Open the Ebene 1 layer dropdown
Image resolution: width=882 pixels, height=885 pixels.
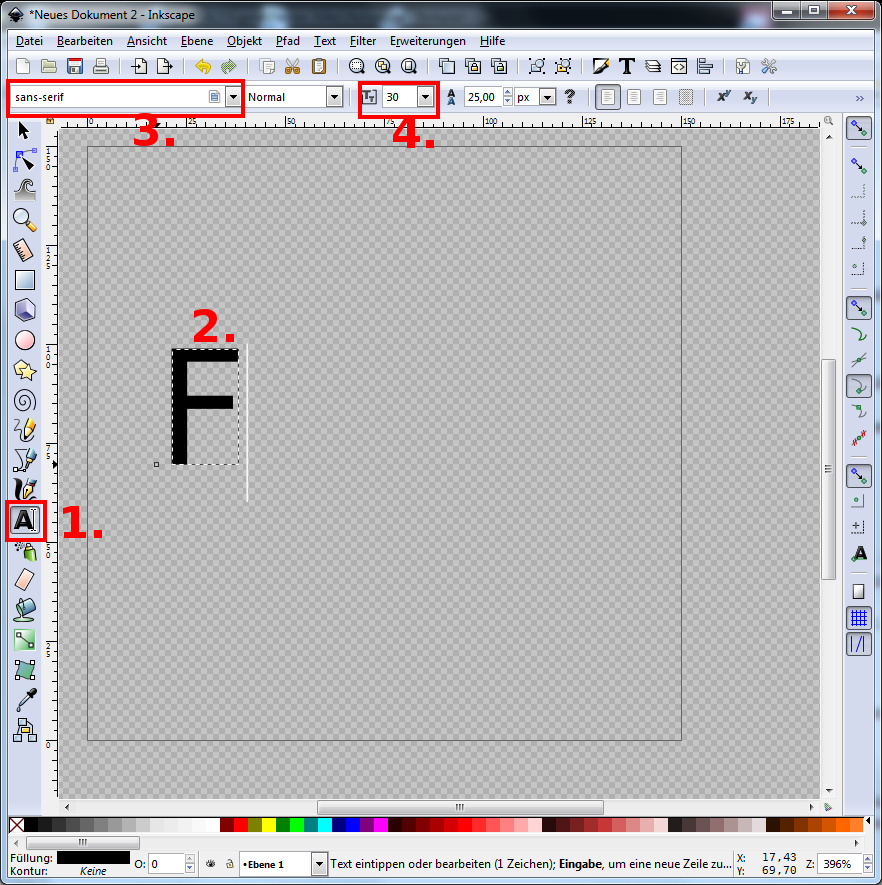319,864
